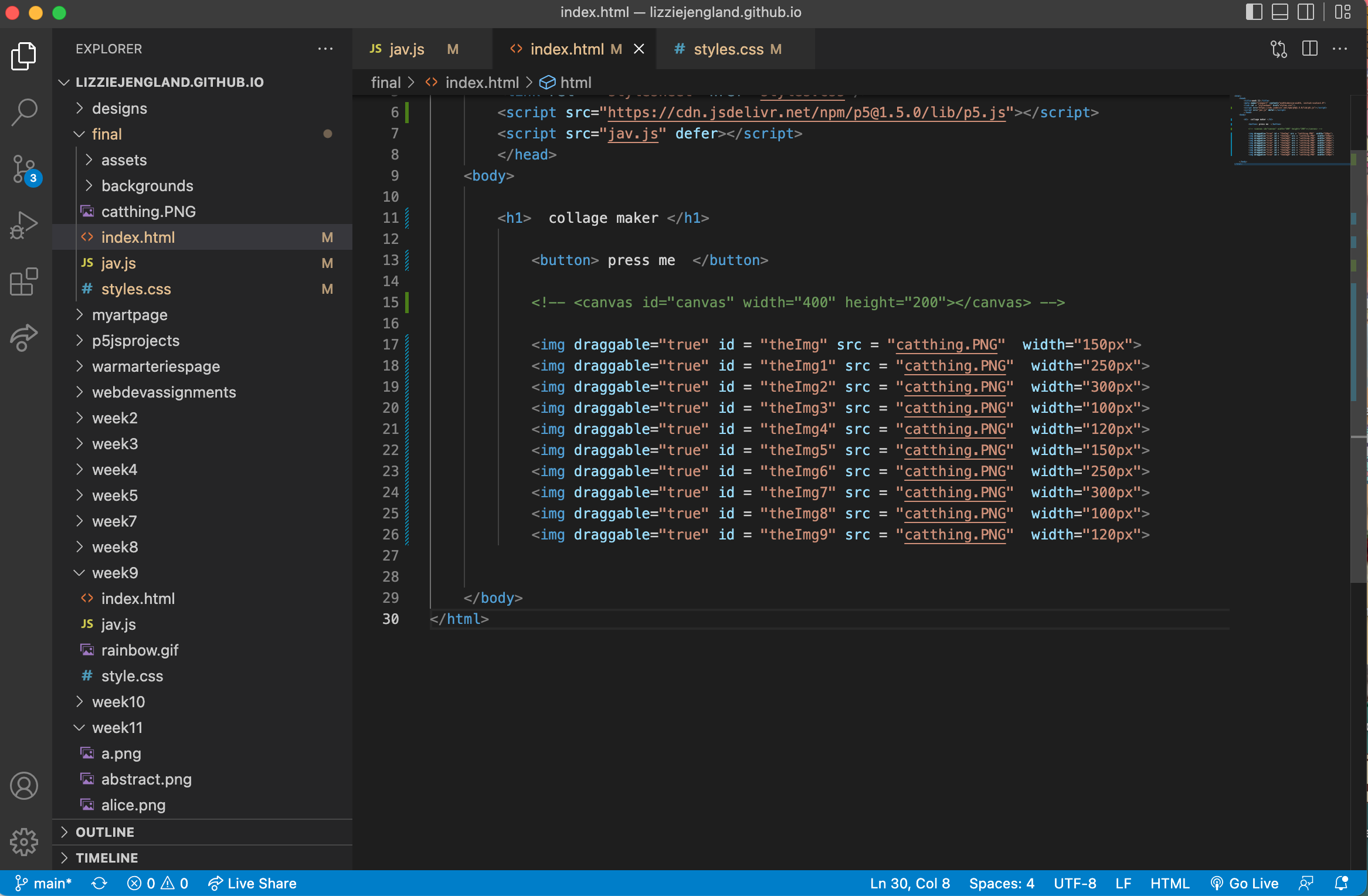The height and width of the screenshot is (896, 1368).
Task: Click the main* git branch indicator
Action: pyautogui.click(x=43, y=884)
